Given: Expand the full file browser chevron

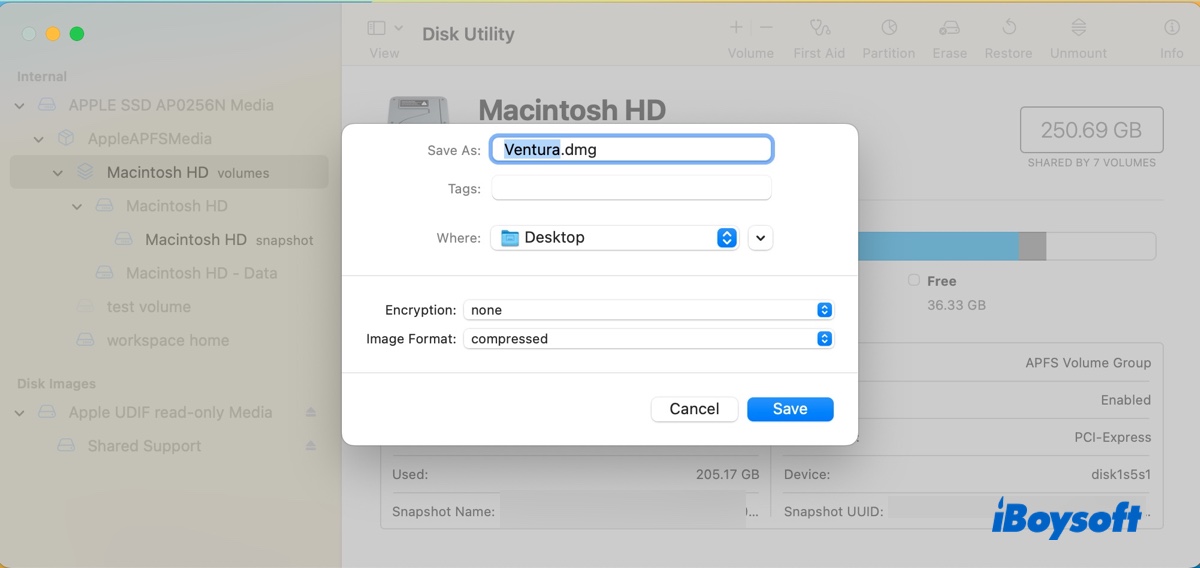Looking at the screenshot, I should point(760,238).
